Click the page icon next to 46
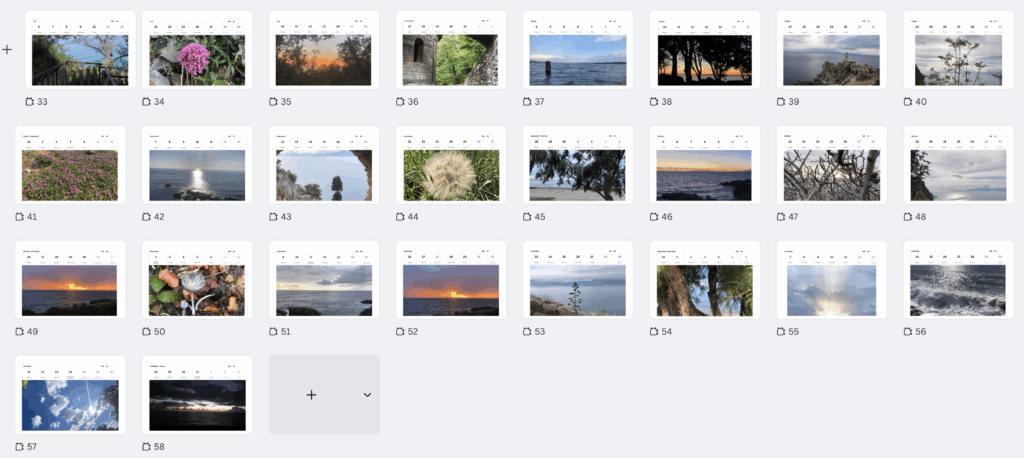Image resolution: width=1024 pixels, height=458 pixels. [x=654, y=217]
